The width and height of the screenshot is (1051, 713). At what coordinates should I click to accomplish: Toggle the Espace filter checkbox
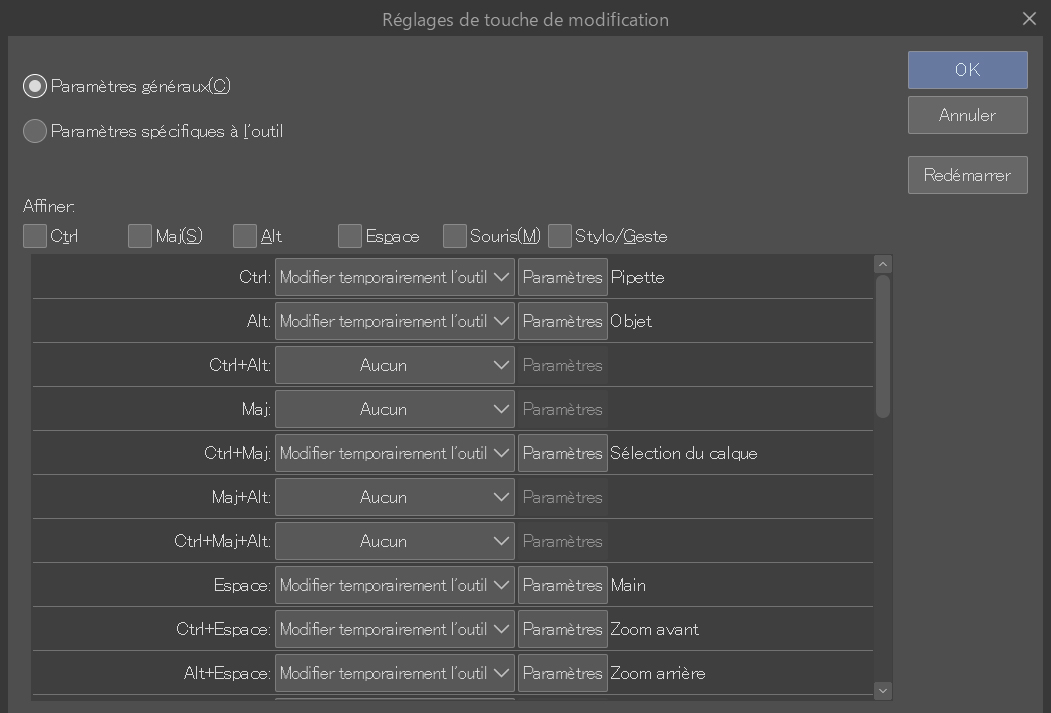pyautogui.click(x=350, y=236)
